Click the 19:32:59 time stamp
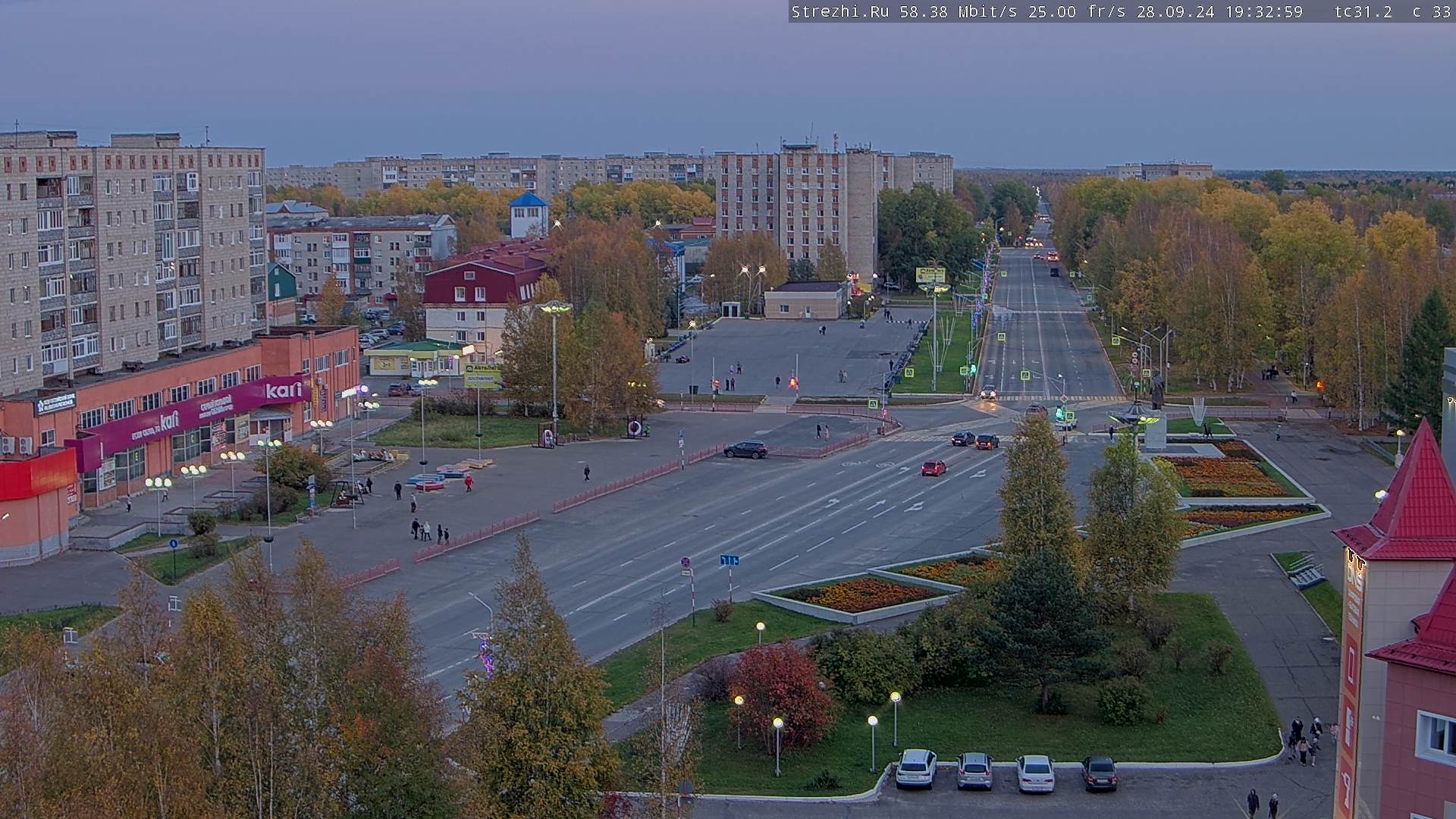The width and height of the screenshot is (1456, 819). pyautogui.click(x=1263, y=11)
